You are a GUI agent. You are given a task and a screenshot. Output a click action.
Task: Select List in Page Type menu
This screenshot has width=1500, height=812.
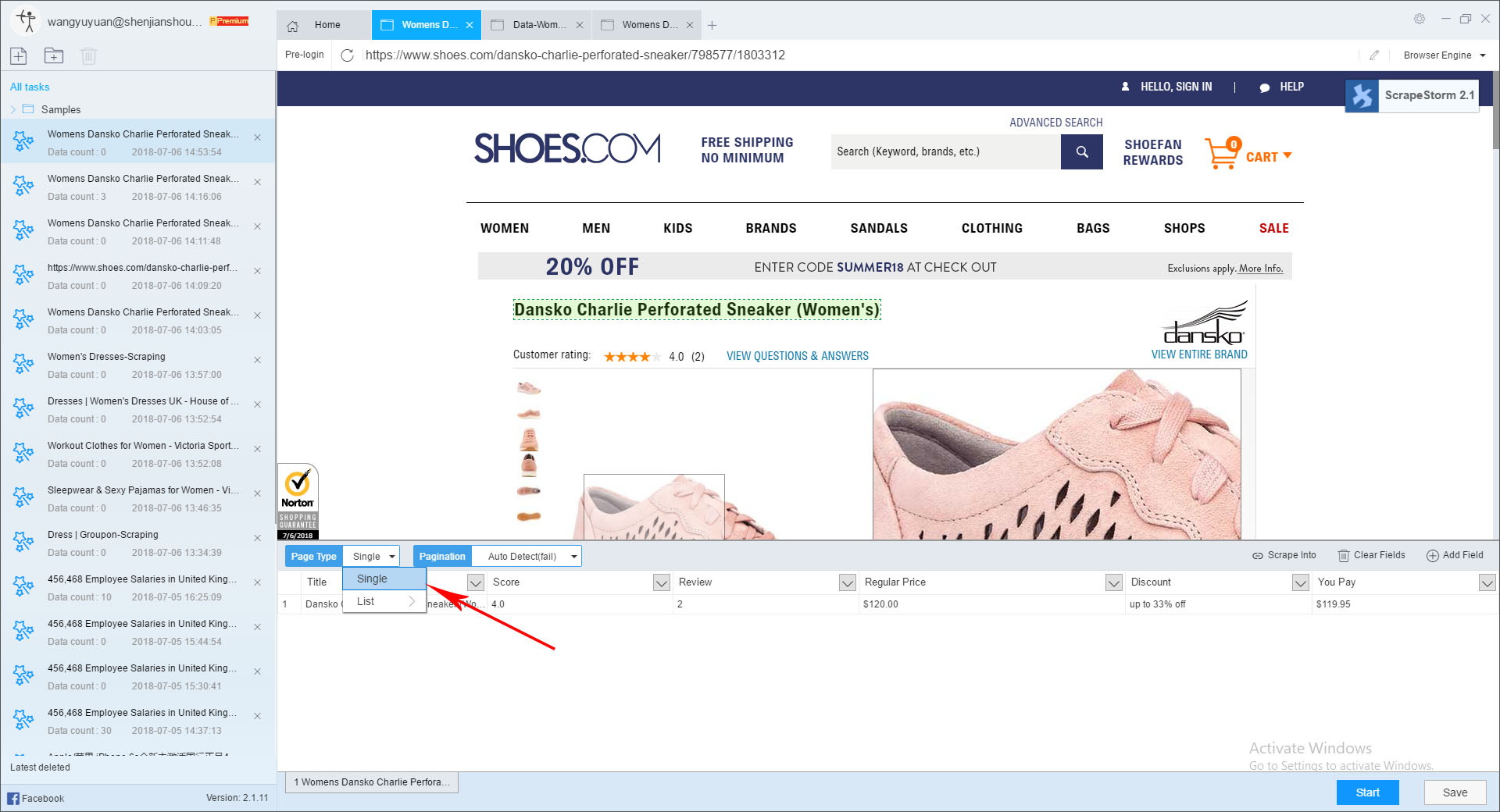[x=384, y=601]
